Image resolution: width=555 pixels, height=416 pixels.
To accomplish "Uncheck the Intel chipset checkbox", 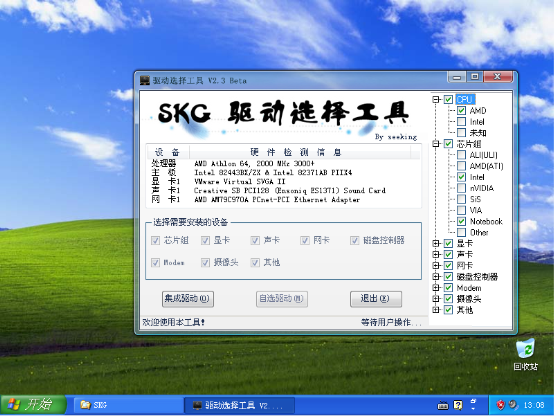I will 461,177.
